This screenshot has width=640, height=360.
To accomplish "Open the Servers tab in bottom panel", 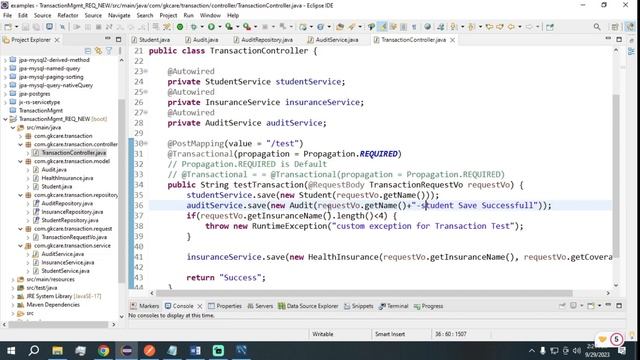I will (260, 306).
